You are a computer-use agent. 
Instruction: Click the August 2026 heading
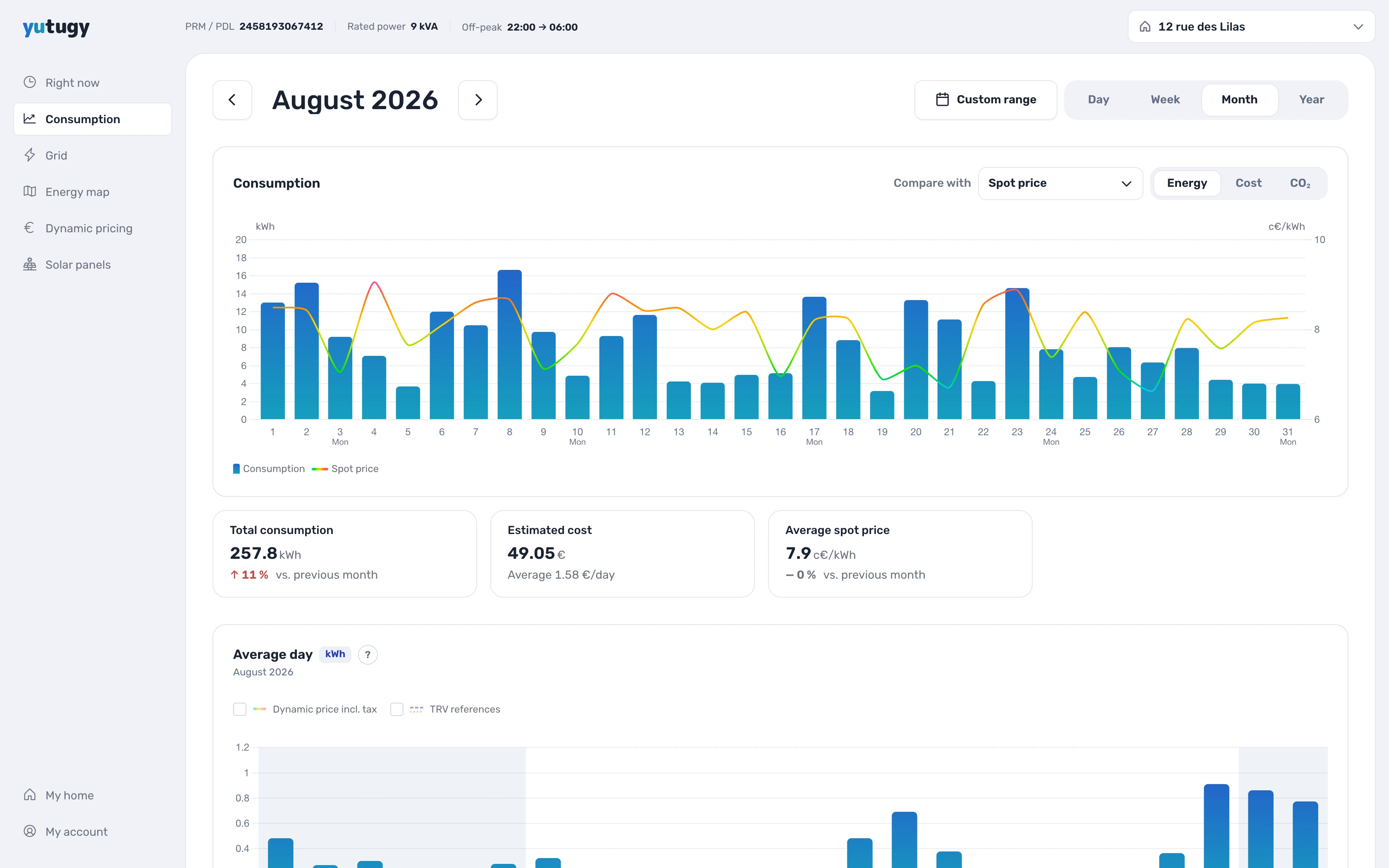355,100
